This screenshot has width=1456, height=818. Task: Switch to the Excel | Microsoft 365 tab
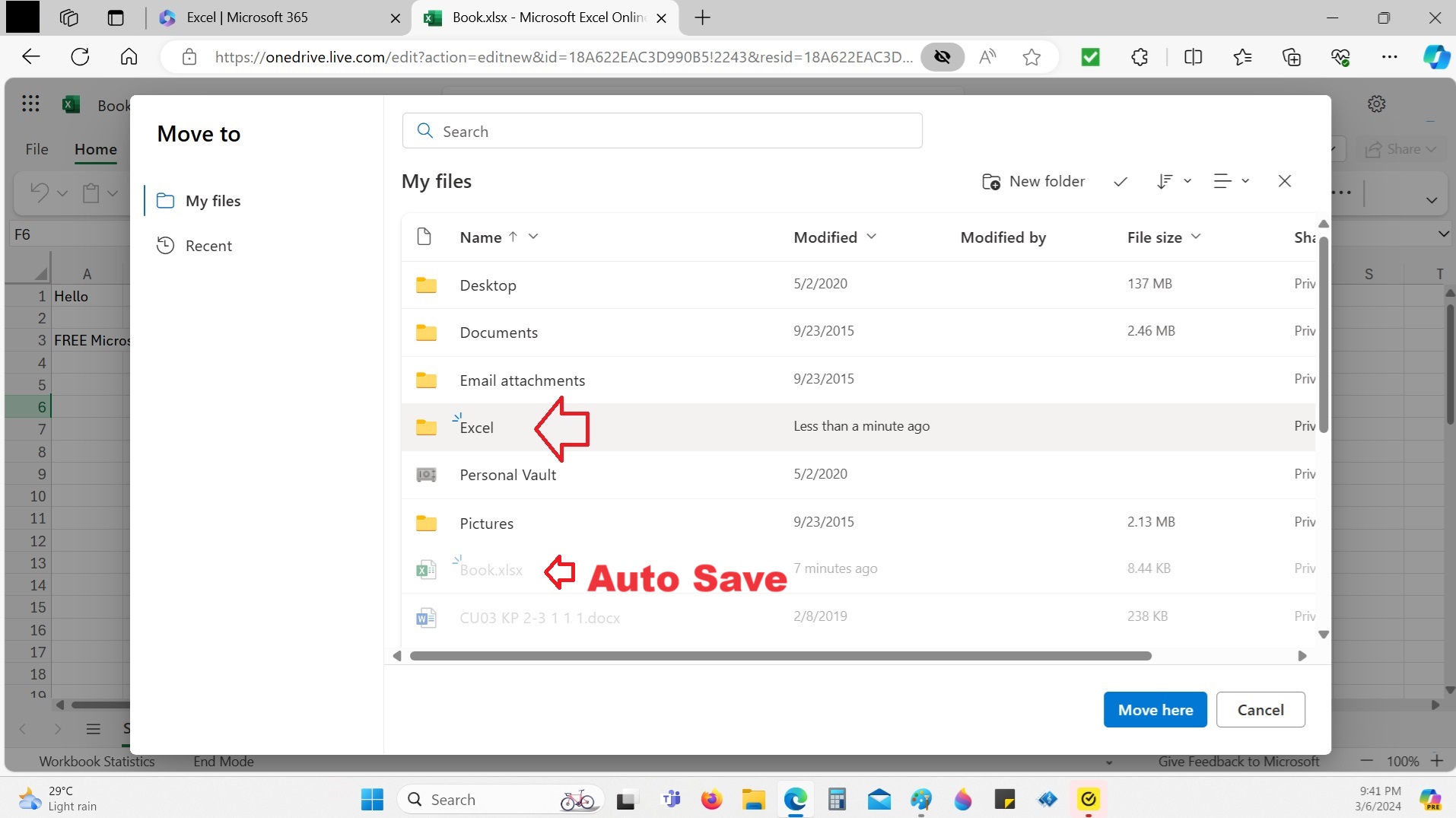[247, 18]
